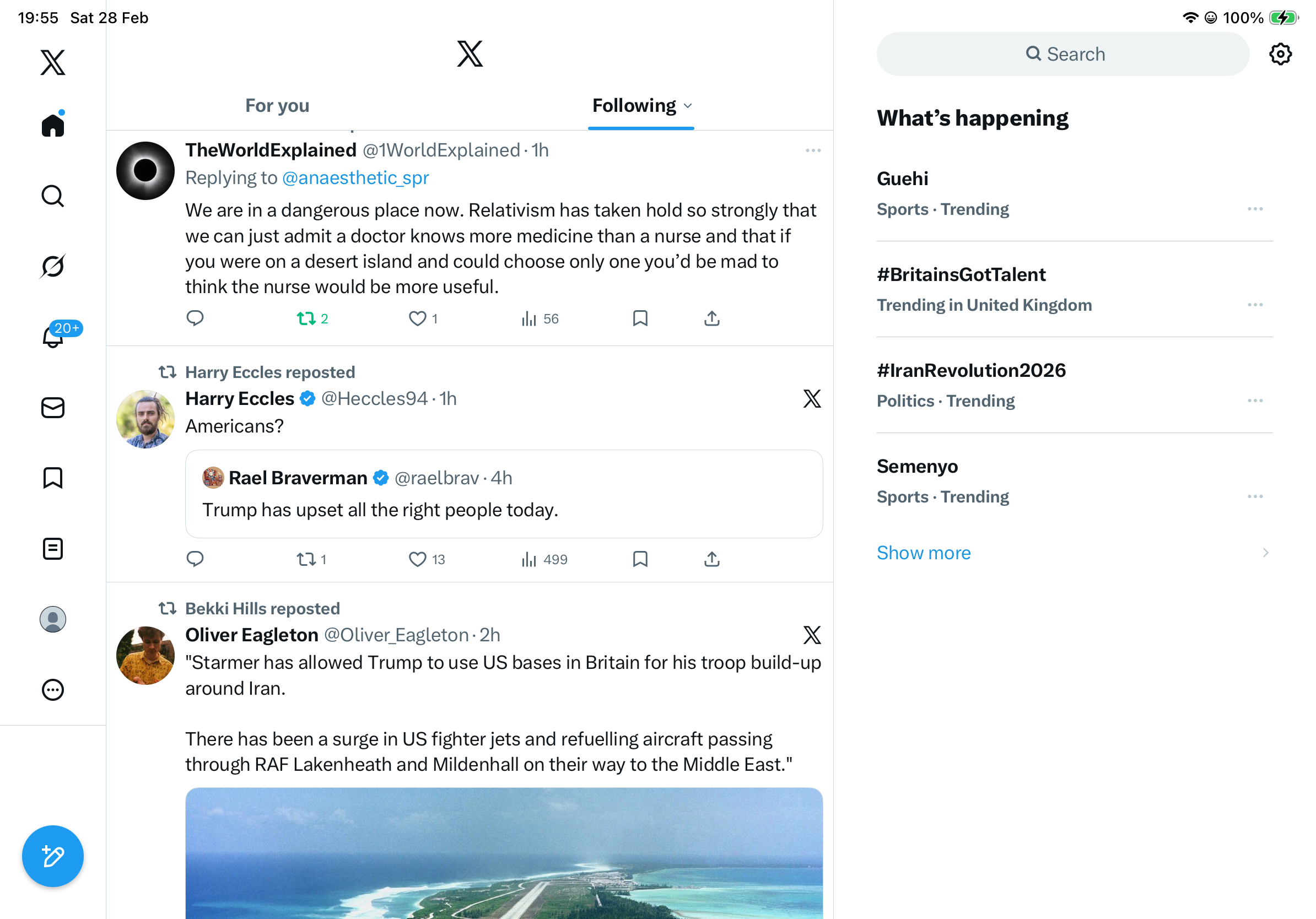The image size is (1316, 919).
Task: Open more options on TheWorldExplained post
Action: point(813,150)
